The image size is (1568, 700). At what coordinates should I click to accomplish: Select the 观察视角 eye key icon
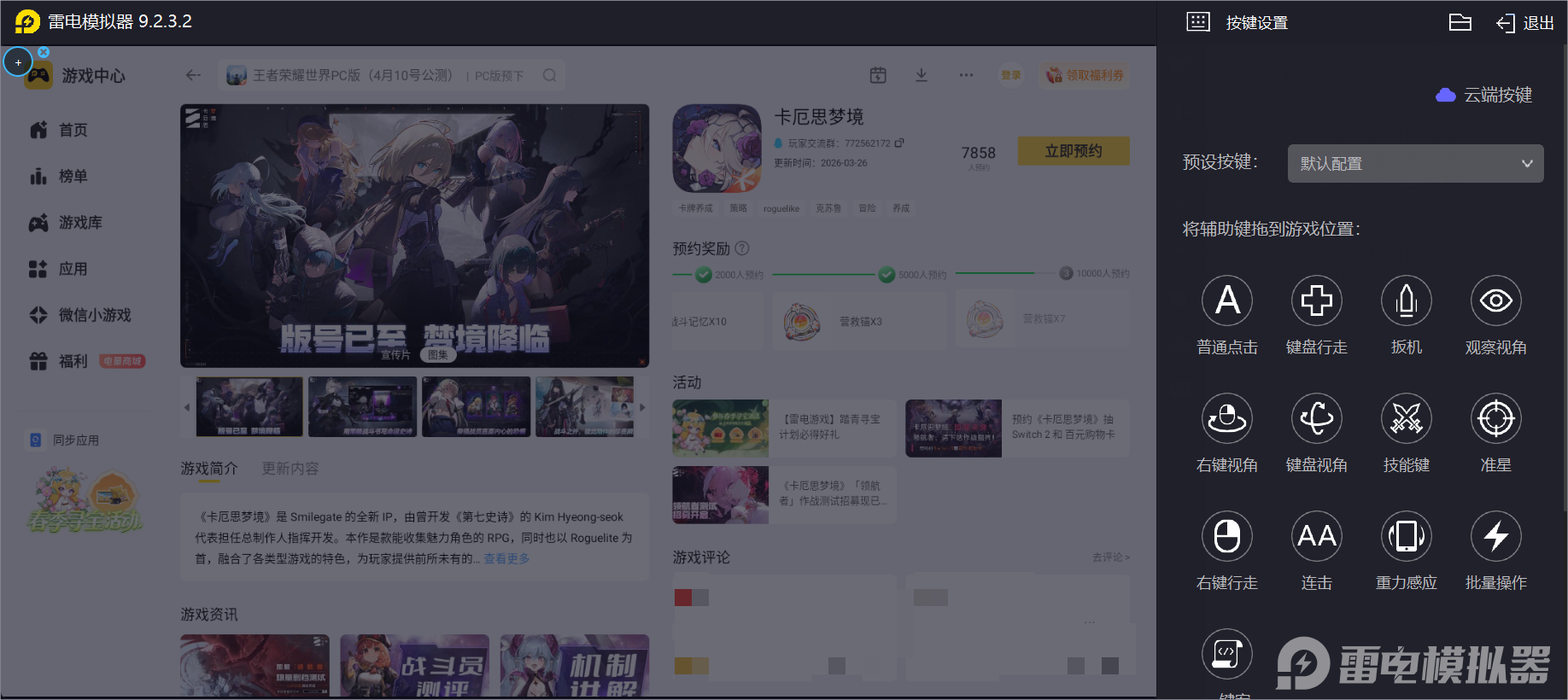1496,300
